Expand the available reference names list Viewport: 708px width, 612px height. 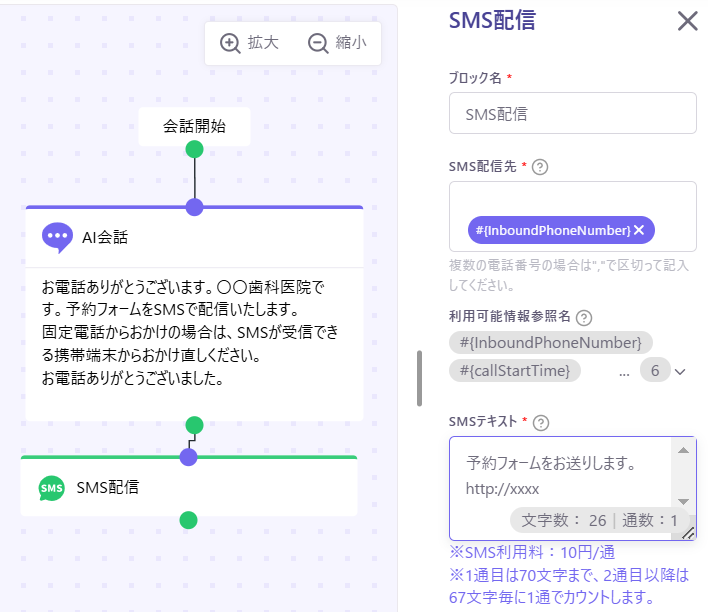[x=681, y=371]
